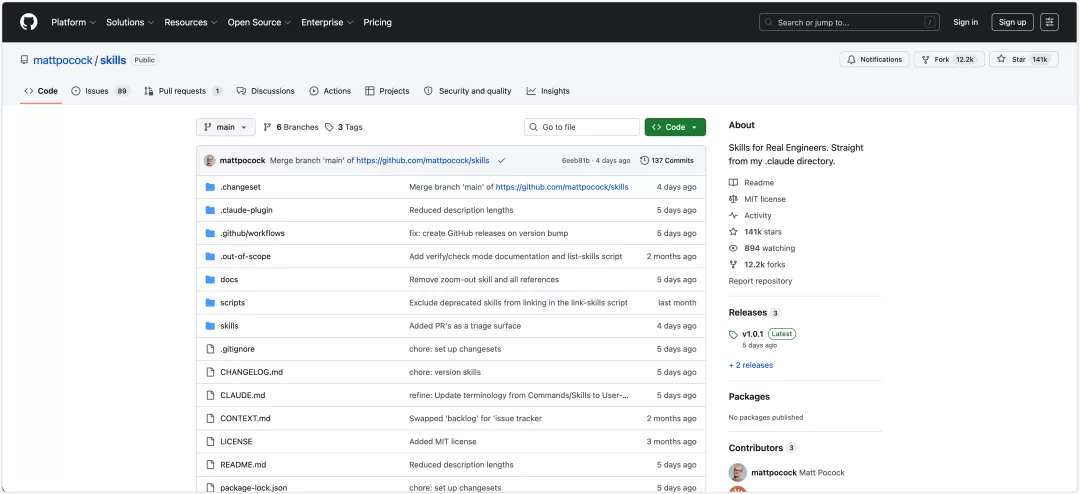Expand the Solutions menu

coord(130,22)
